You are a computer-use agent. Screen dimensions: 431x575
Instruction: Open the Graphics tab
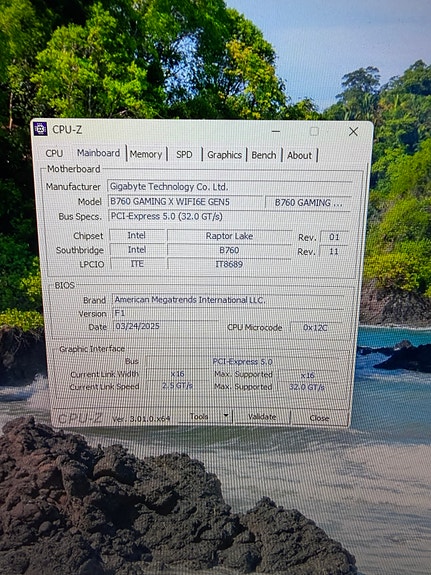pos(224,155)
